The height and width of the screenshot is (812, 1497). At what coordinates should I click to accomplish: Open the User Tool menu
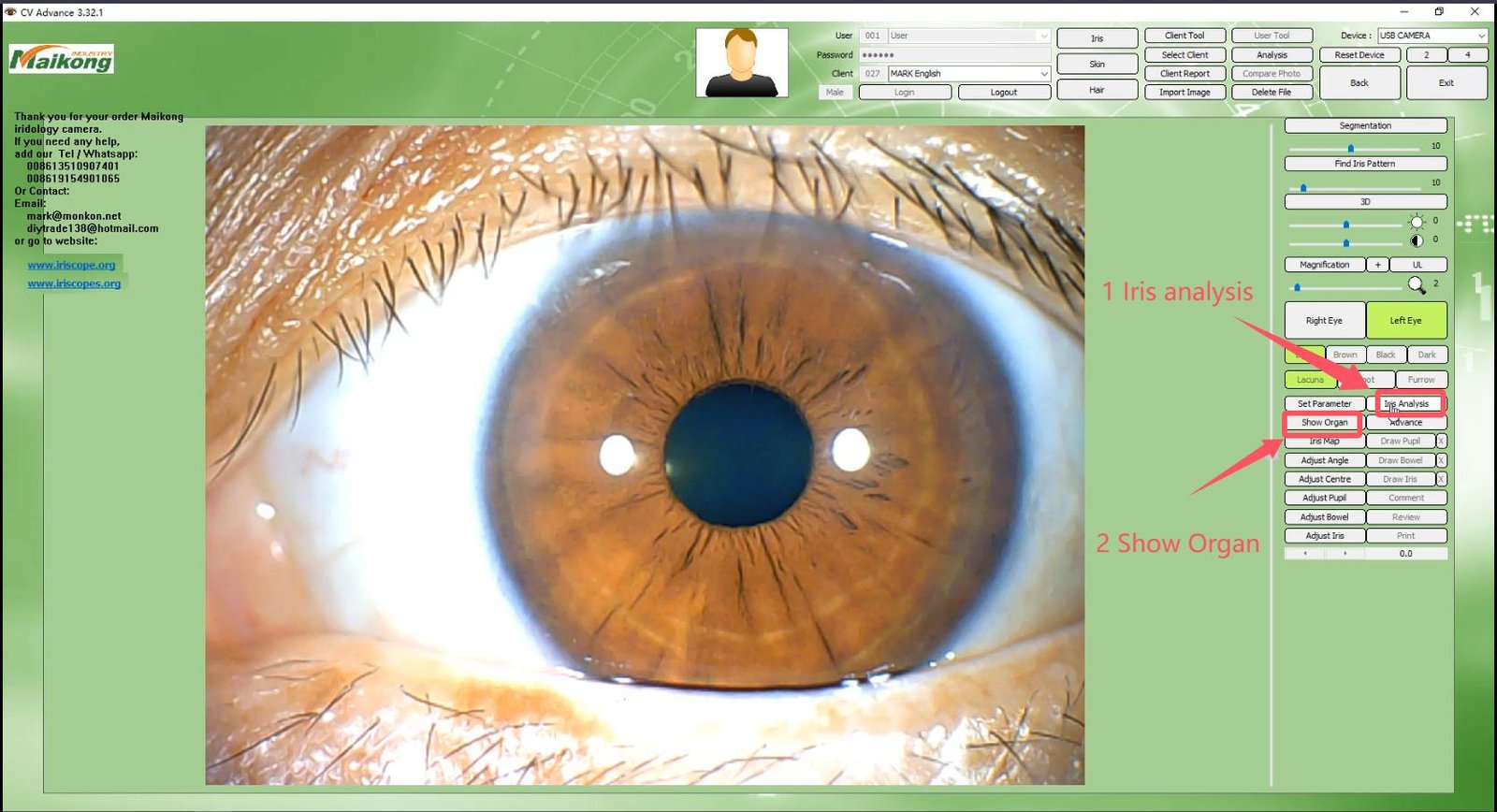pos(1272,36)
